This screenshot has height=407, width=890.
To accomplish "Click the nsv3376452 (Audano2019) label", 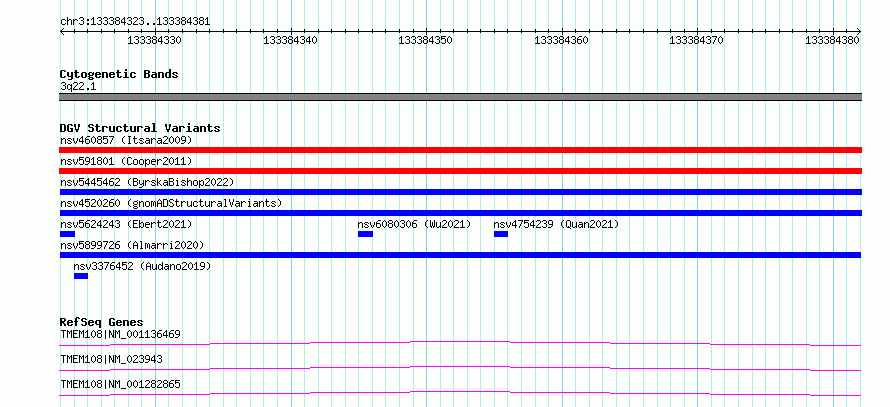I will coord(142,266).
